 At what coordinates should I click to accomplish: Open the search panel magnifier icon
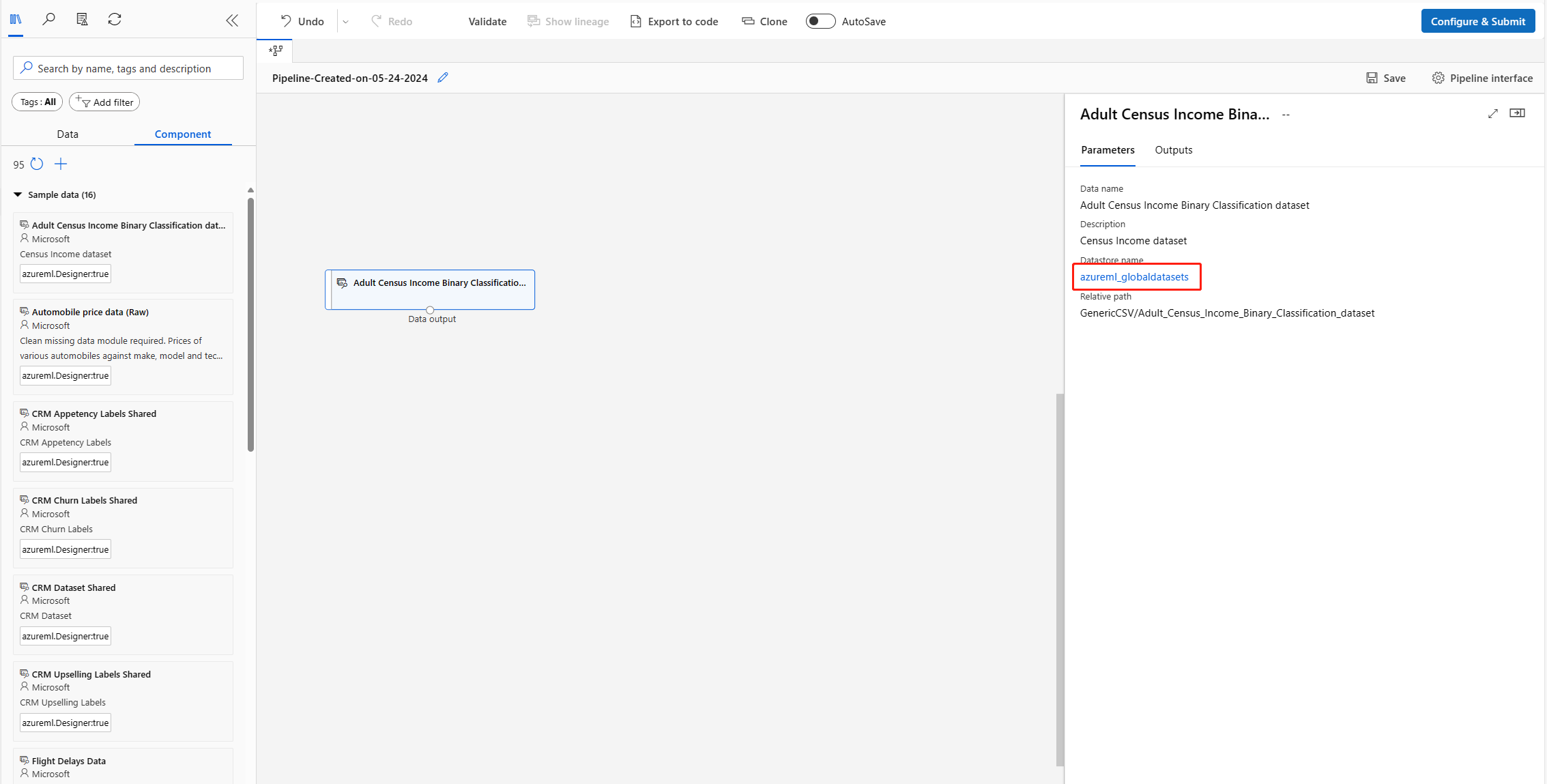click(48, 20)
